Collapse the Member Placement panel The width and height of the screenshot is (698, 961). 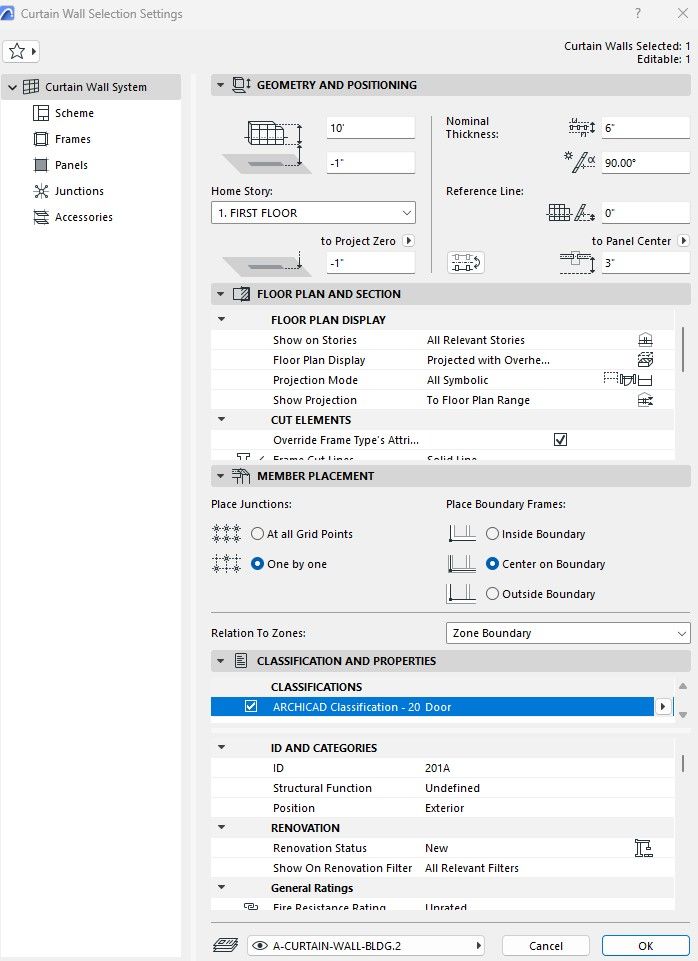point(221,476)
